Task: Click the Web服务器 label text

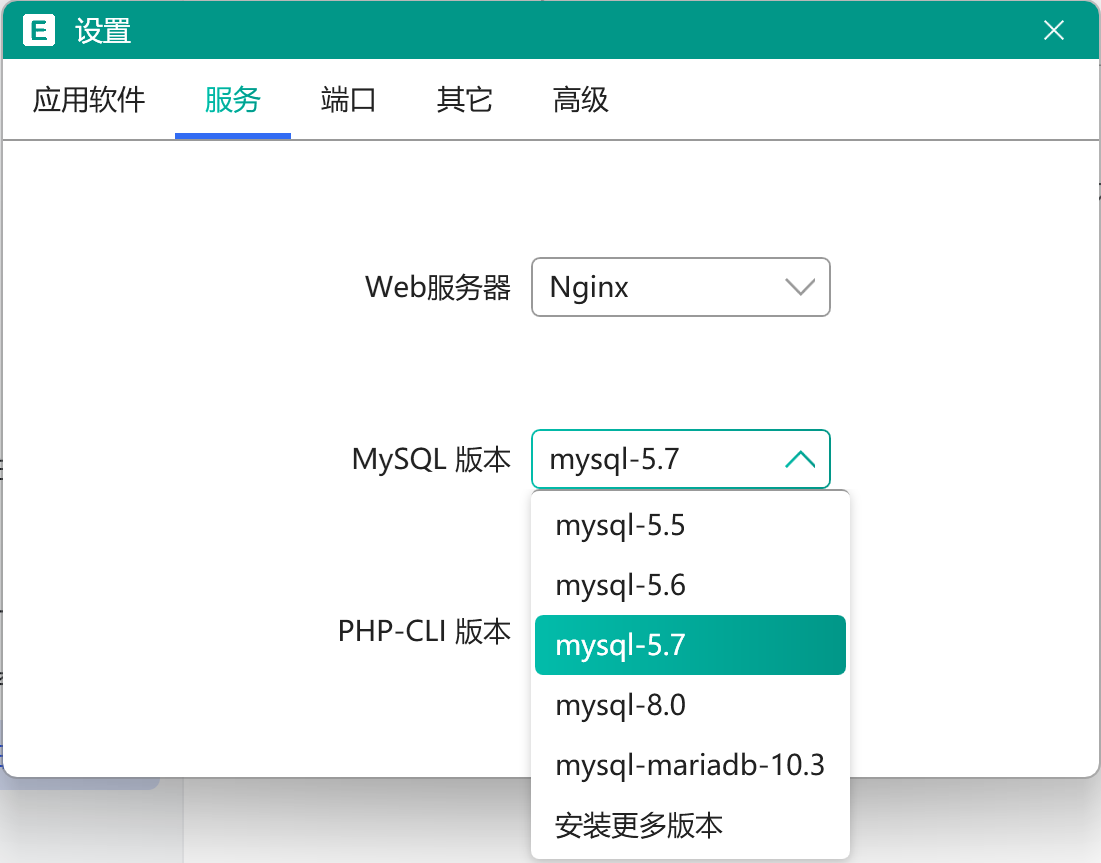Action: [437, 287]
